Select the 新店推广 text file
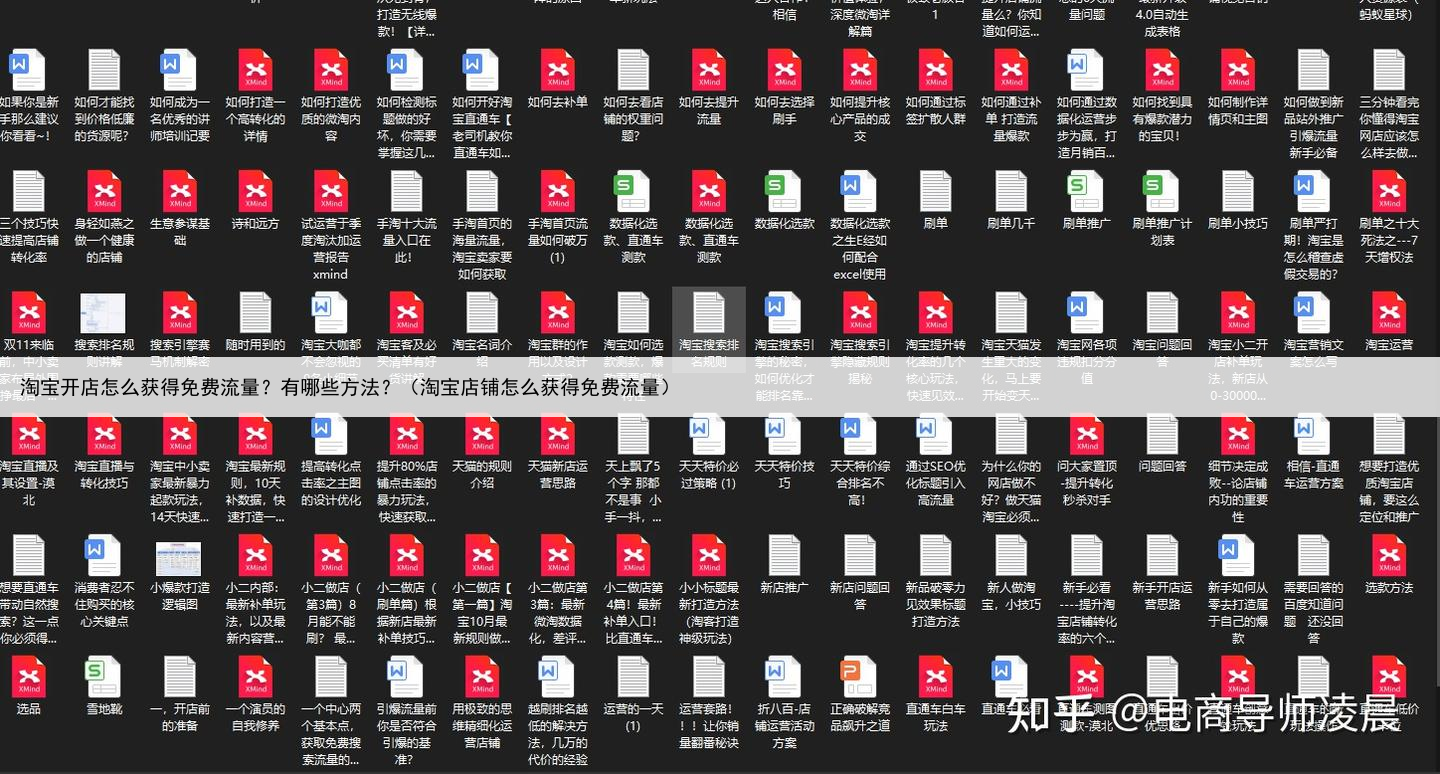 (784, 557)
